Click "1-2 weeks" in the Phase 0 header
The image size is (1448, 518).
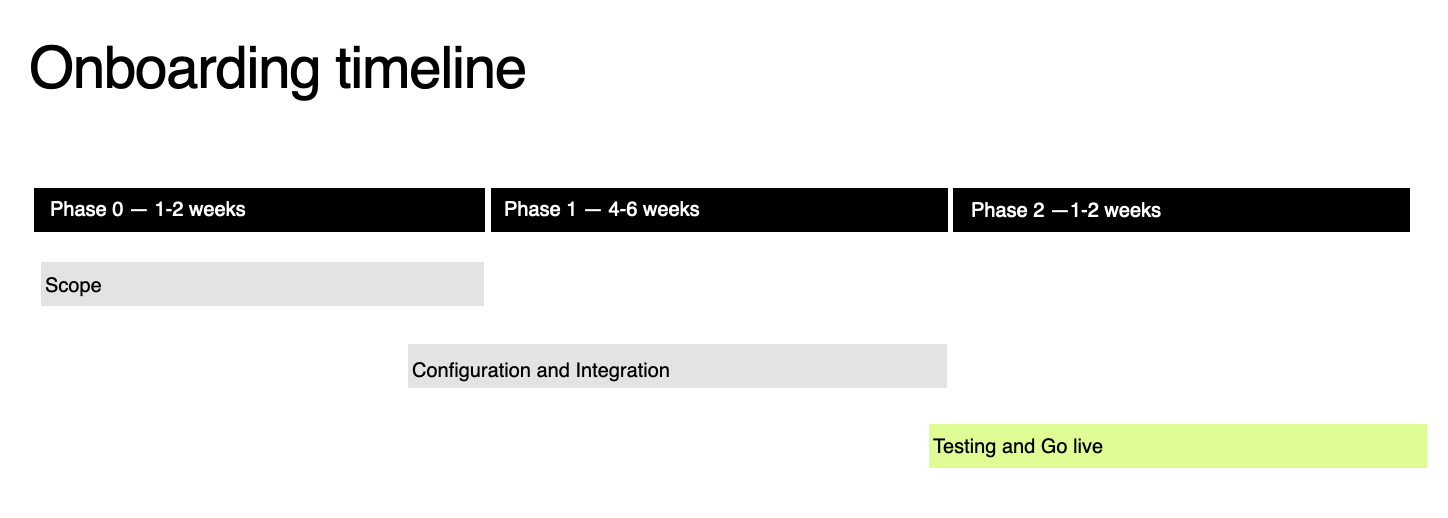[x=200, y=209]
